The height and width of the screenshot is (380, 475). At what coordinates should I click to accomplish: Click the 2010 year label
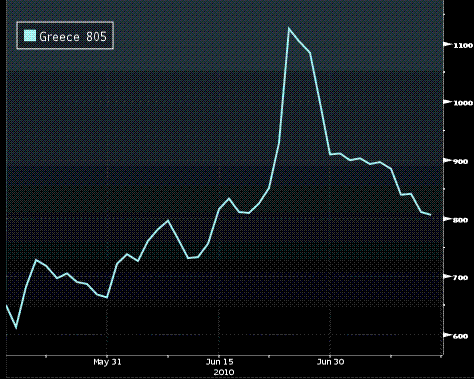point(224,372)
